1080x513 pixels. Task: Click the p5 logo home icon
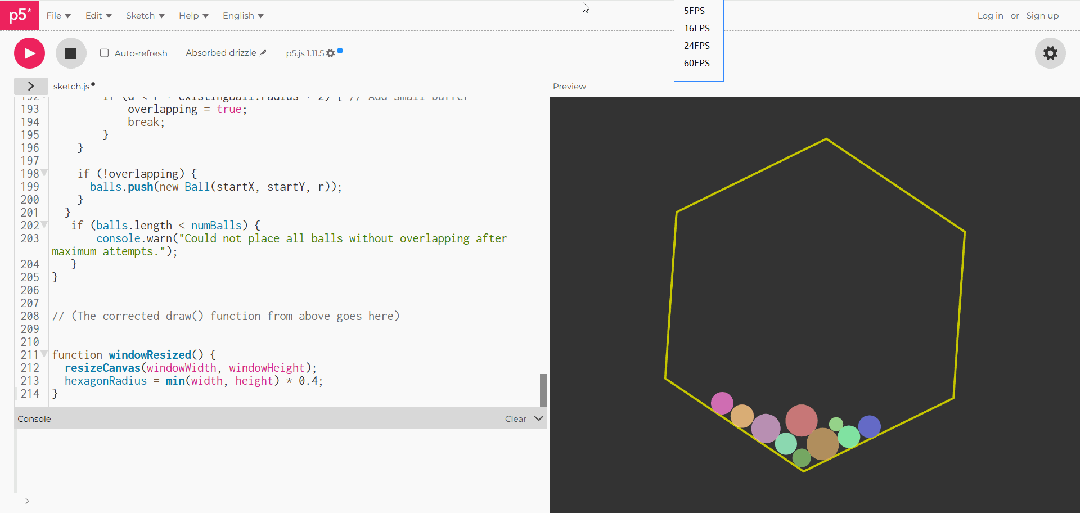[x=19, y=15]
